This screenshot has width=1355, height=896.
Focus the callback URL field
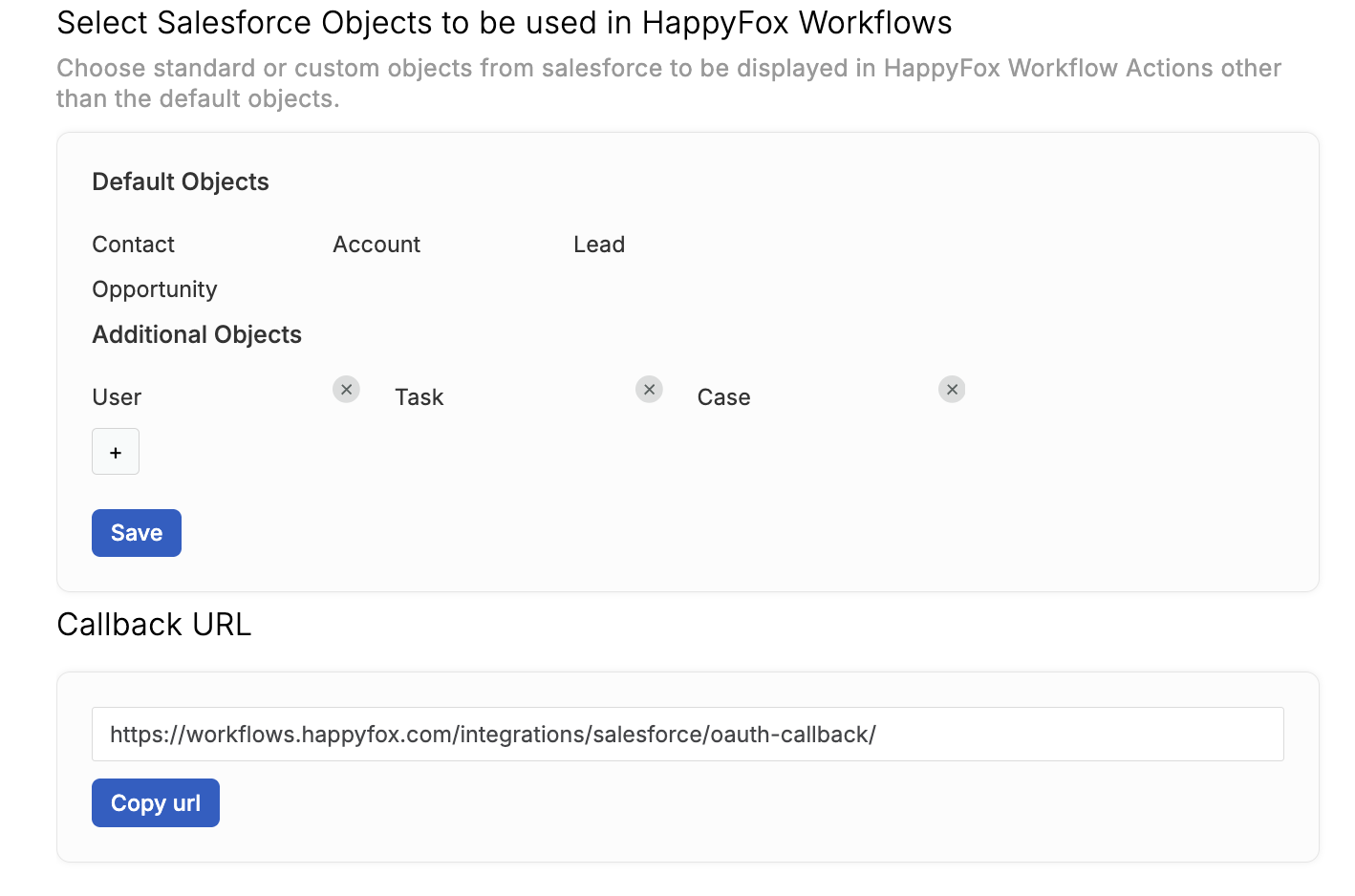click(x=688, y=734)
